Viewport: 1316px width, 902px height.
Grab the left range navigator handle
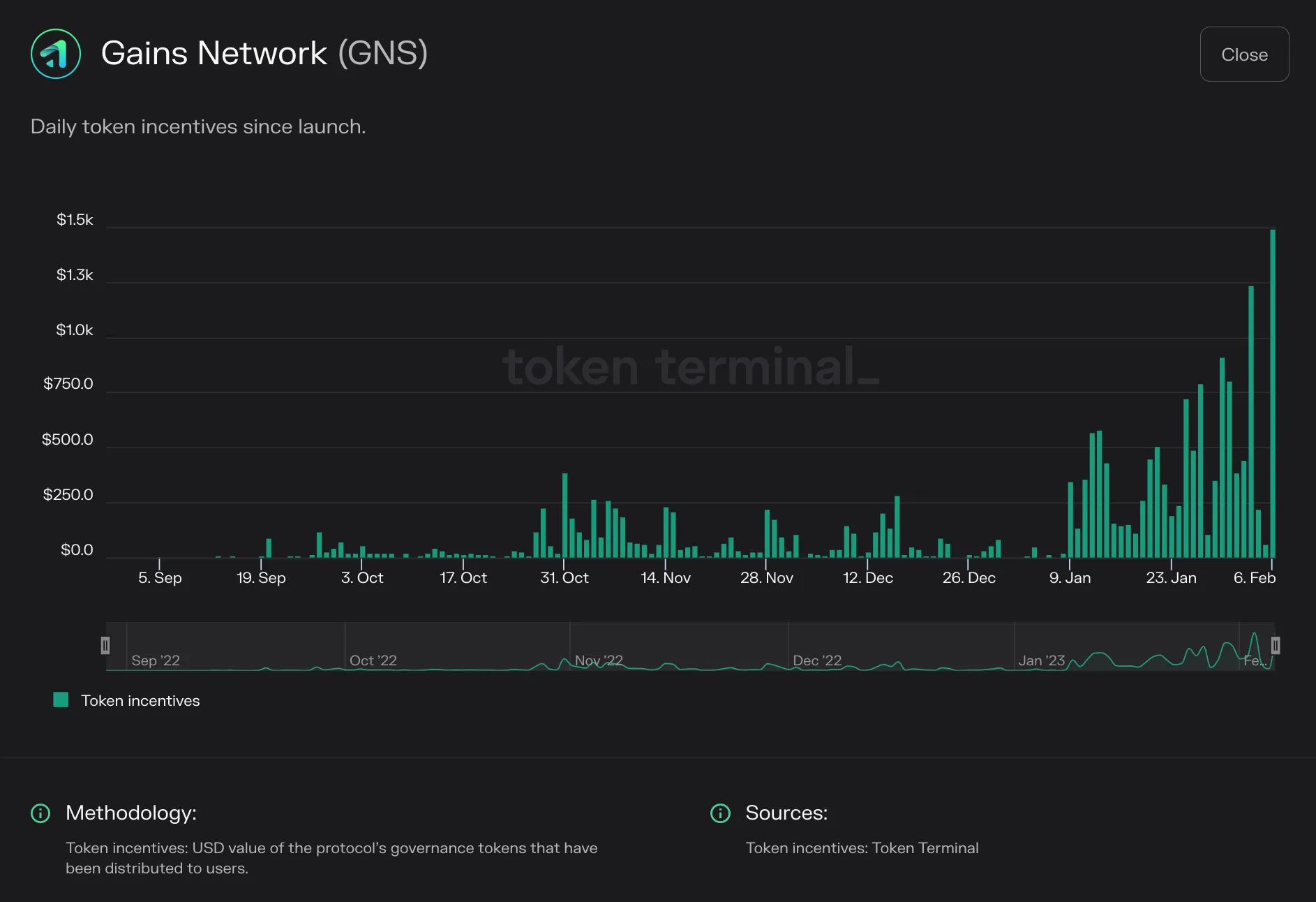click(105, 646)
